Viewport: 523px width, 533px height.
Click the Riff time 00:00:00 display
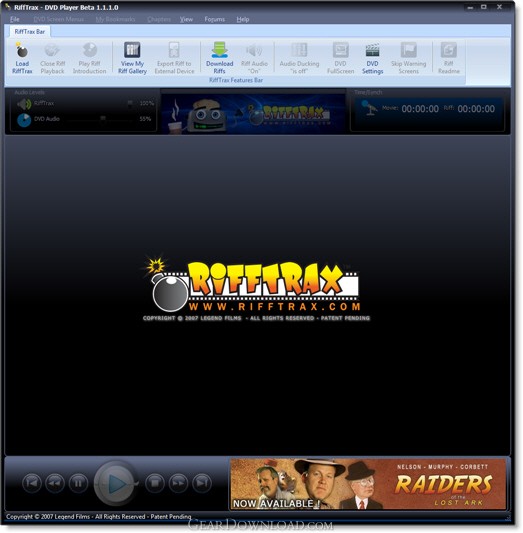click(x=476, y=109)
